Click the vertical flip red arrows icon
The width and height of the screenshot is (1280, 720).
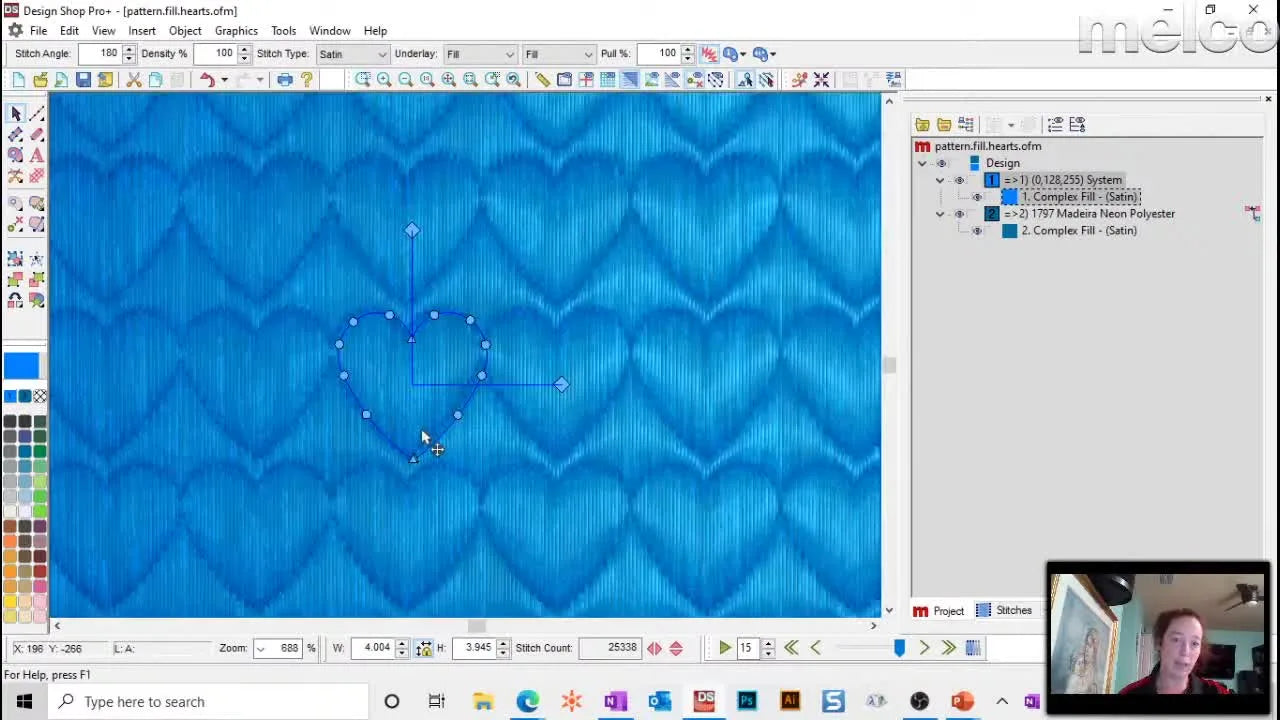coord(676,648)
